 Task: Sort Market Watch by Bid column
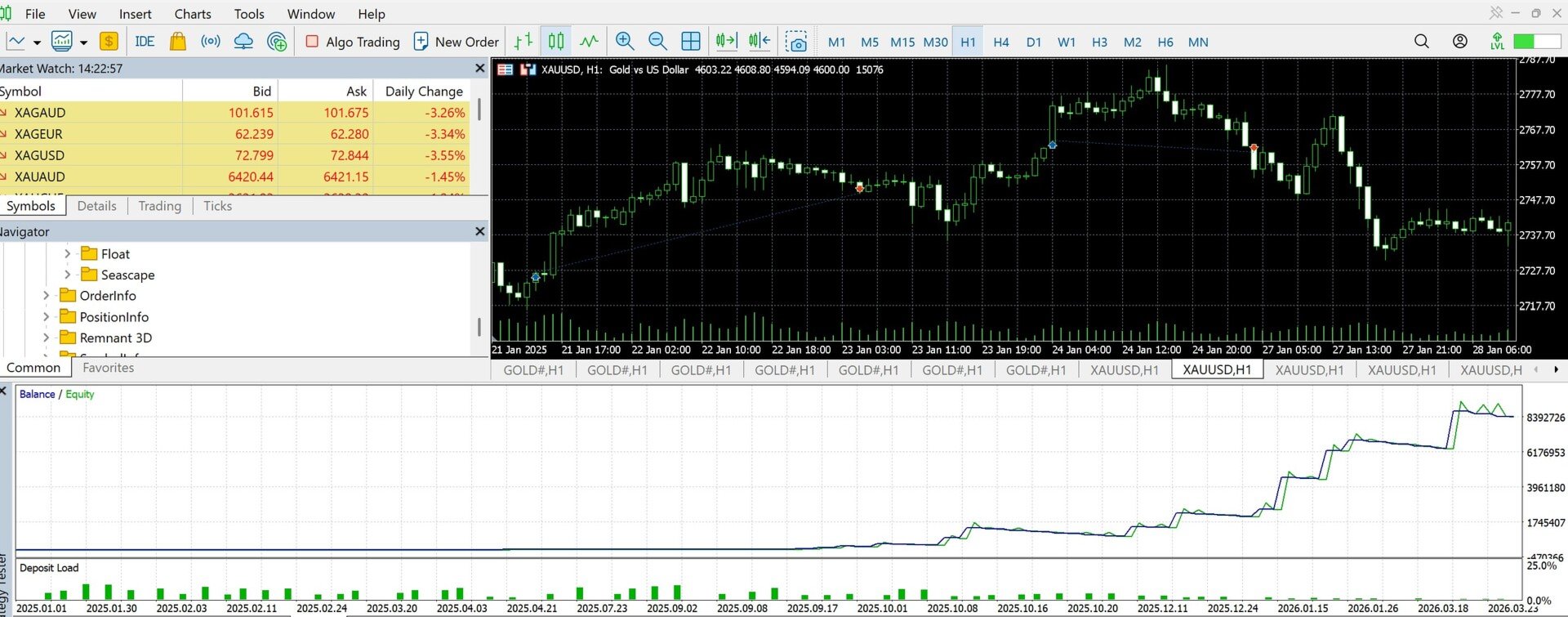point(230,92)
